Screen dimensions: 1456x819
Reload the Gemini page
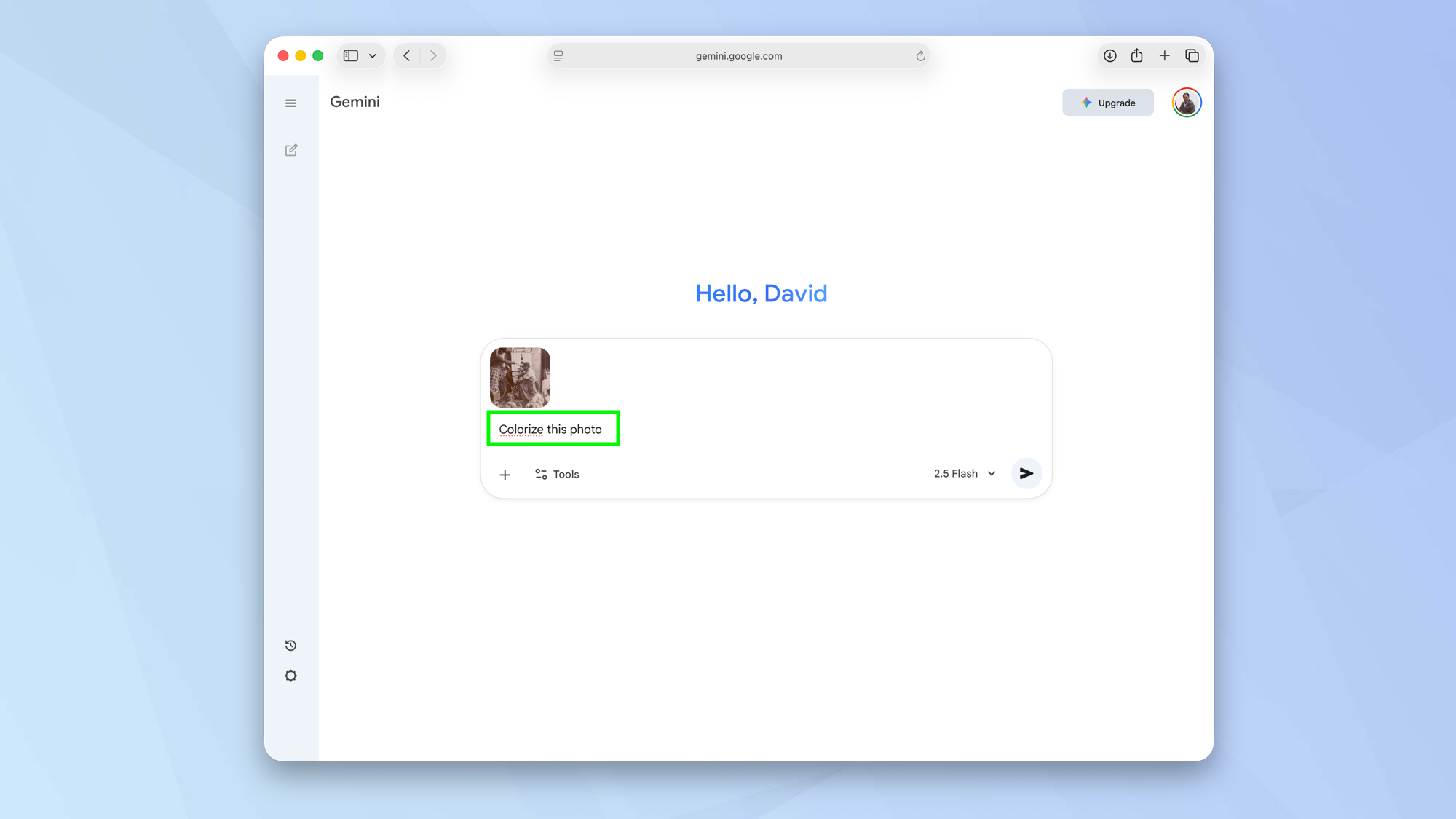pyautogui.click(x=920, y=55)
